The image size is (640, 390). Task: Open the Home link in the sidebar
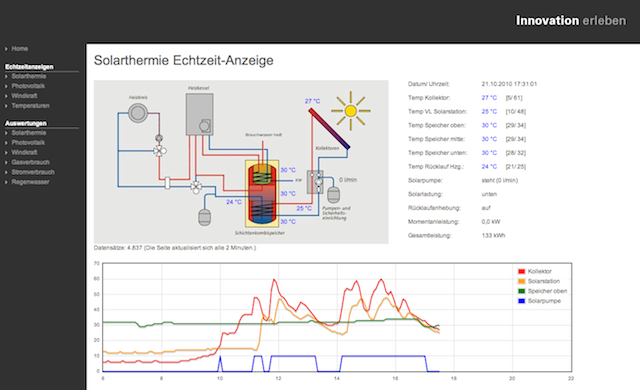point(20,49)
